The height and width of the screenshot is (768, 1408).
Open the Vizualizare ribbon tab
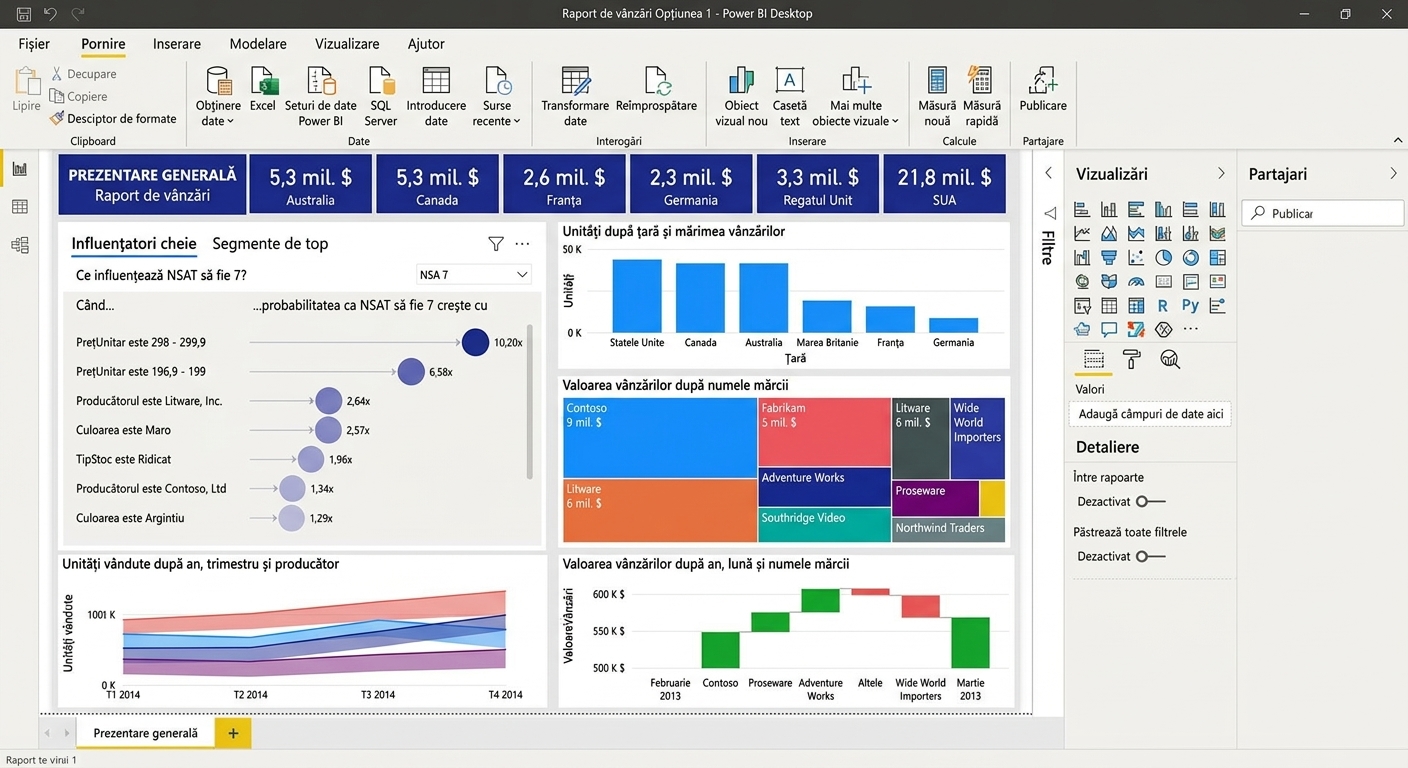[347, 44]
